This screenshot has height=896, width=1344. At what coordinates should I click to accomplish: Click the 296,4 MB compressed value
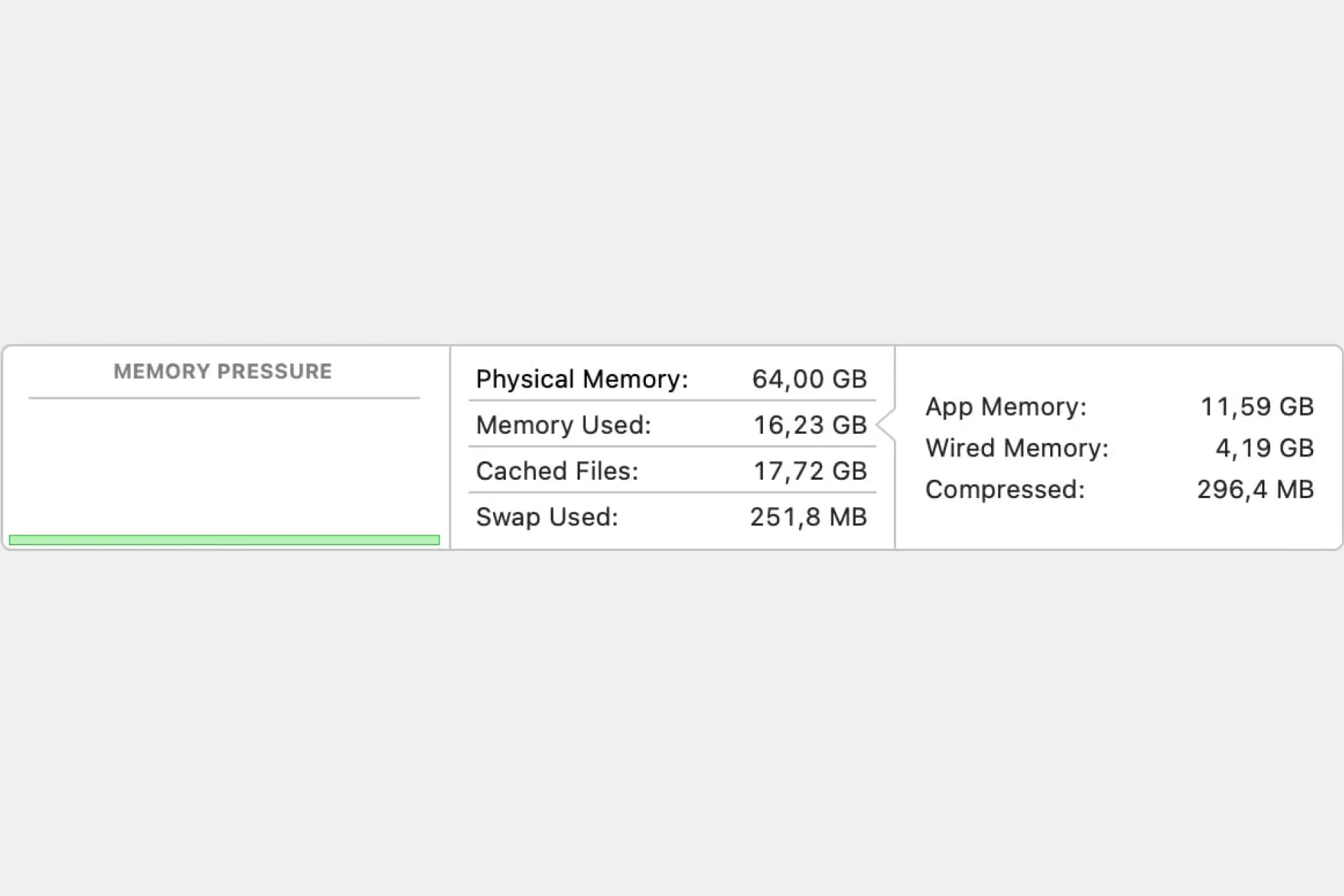[1255, 490]
